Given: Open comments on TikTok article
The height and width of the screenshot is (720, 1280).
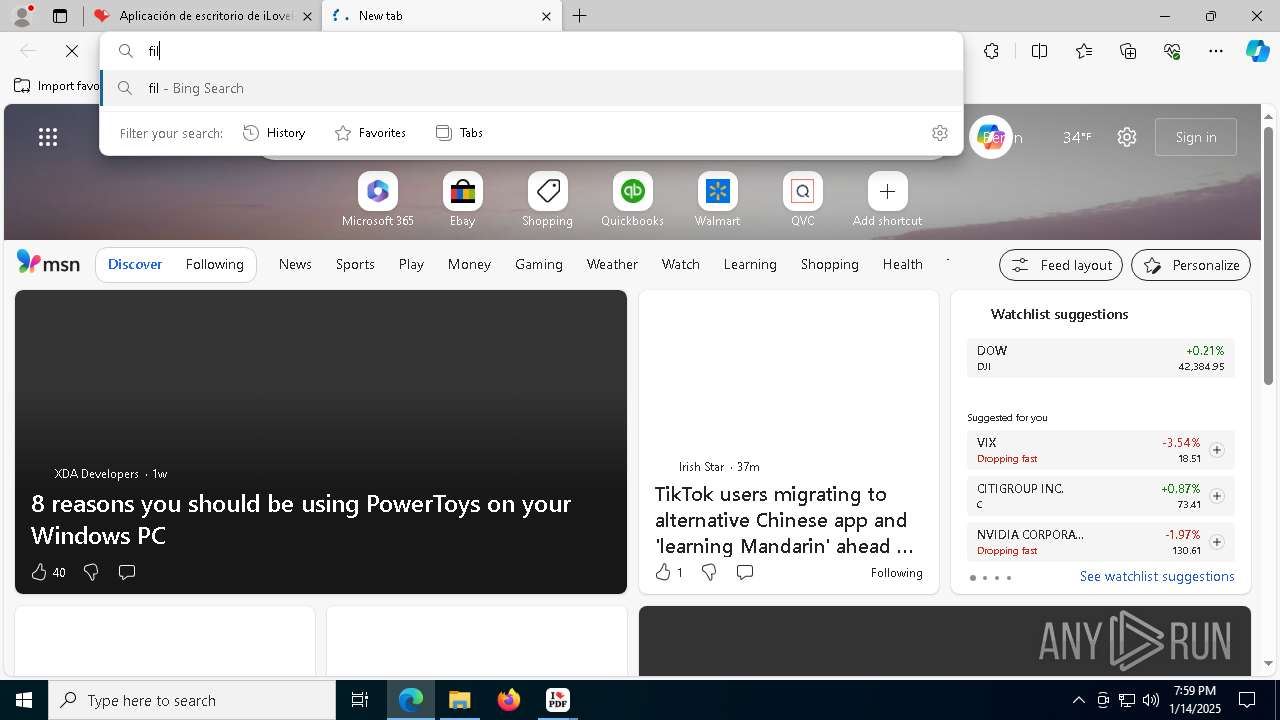Looking at the screenshot, I should [745, 572].
